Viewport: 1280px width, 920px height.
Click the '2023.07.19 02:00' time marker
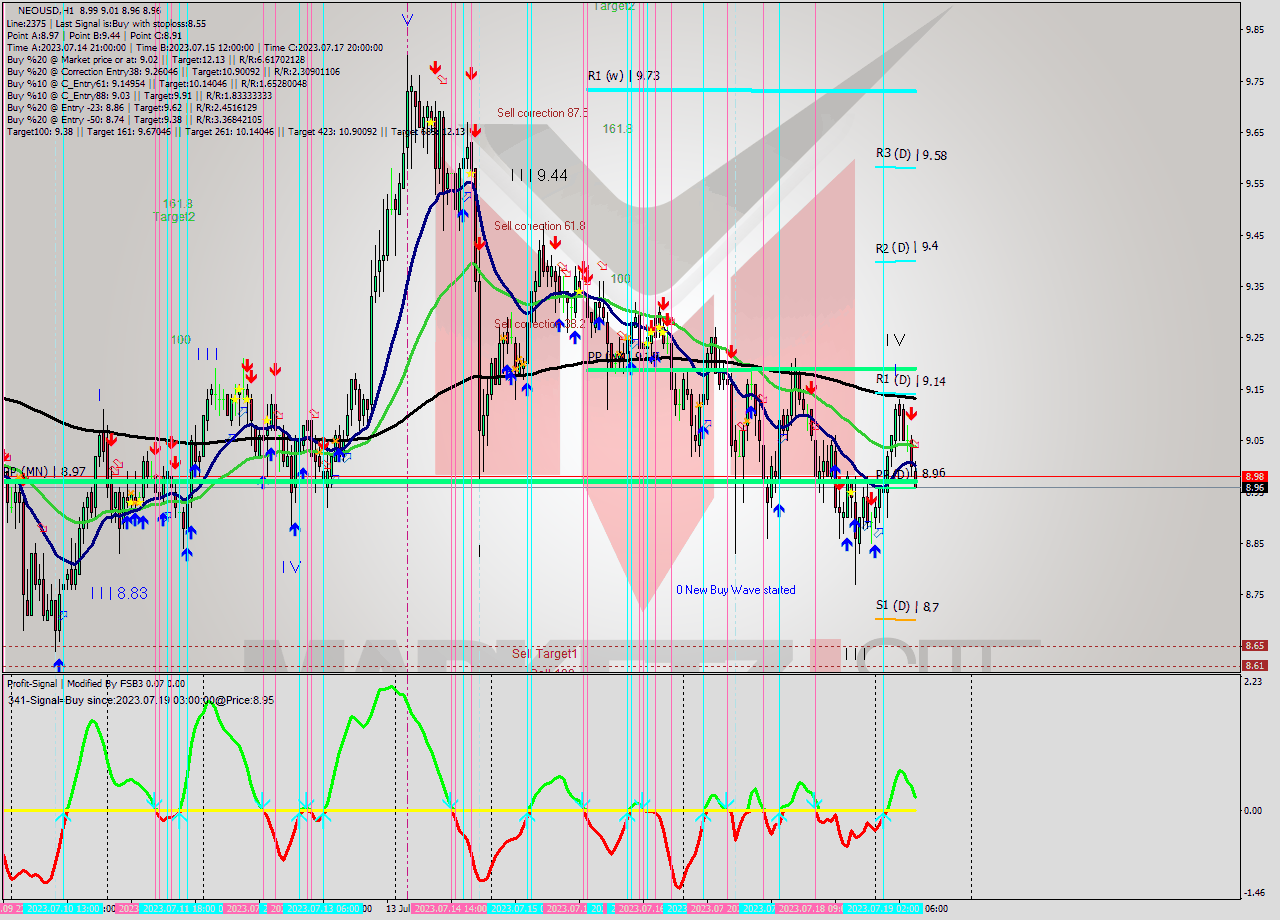click(882, 909)
